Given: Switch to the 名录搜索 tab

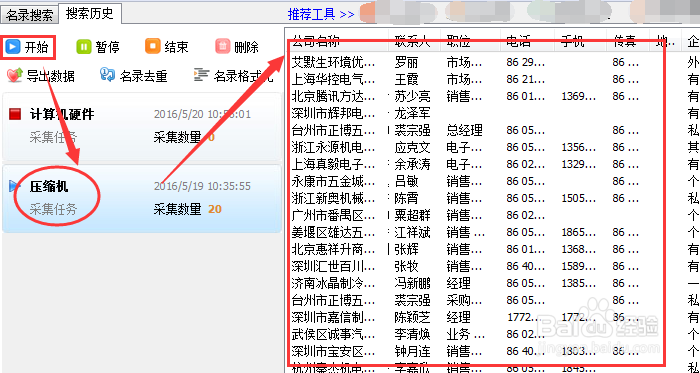Looking at the screenshot, I should point(29,15).
